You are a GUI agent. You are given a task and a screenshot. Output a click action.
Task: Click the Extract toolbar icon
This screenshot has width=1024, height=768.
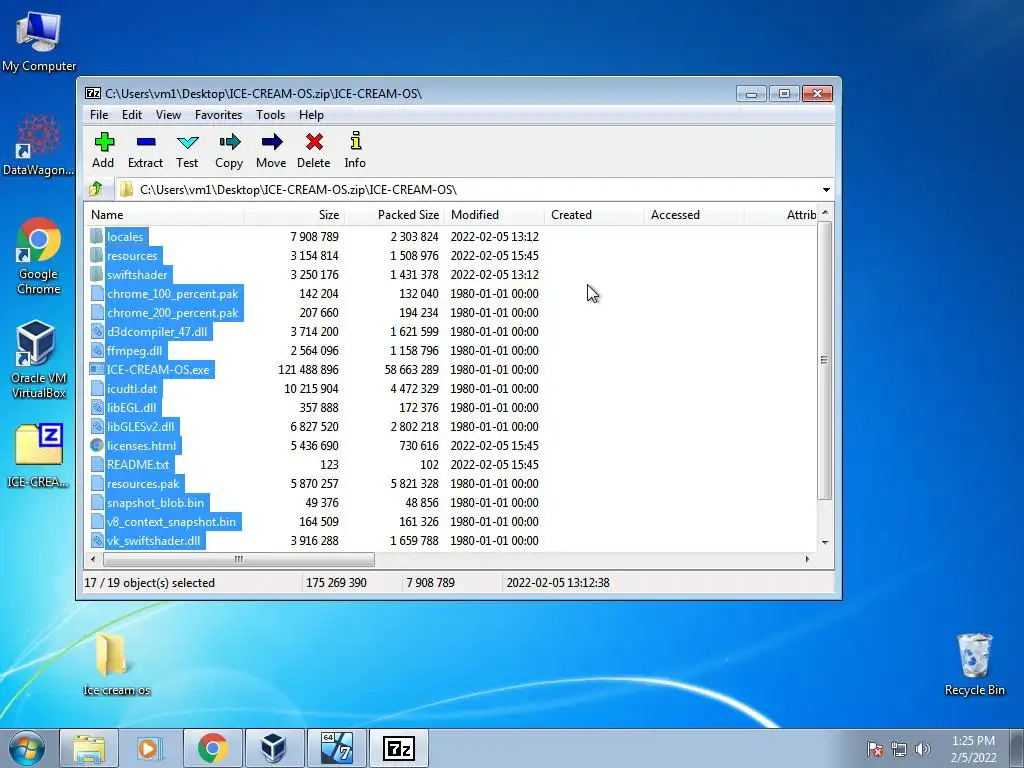pyautogui.click(x=146, y=142)
